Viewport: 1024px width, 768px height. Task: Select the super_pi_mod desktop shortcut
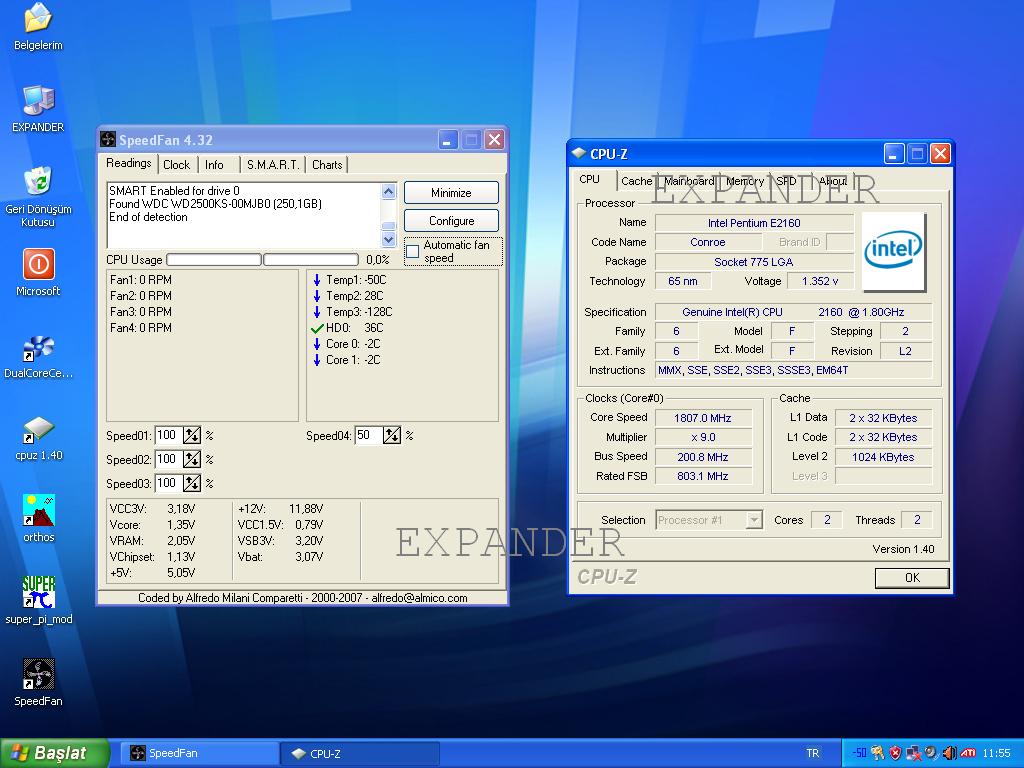coord(39,592)
